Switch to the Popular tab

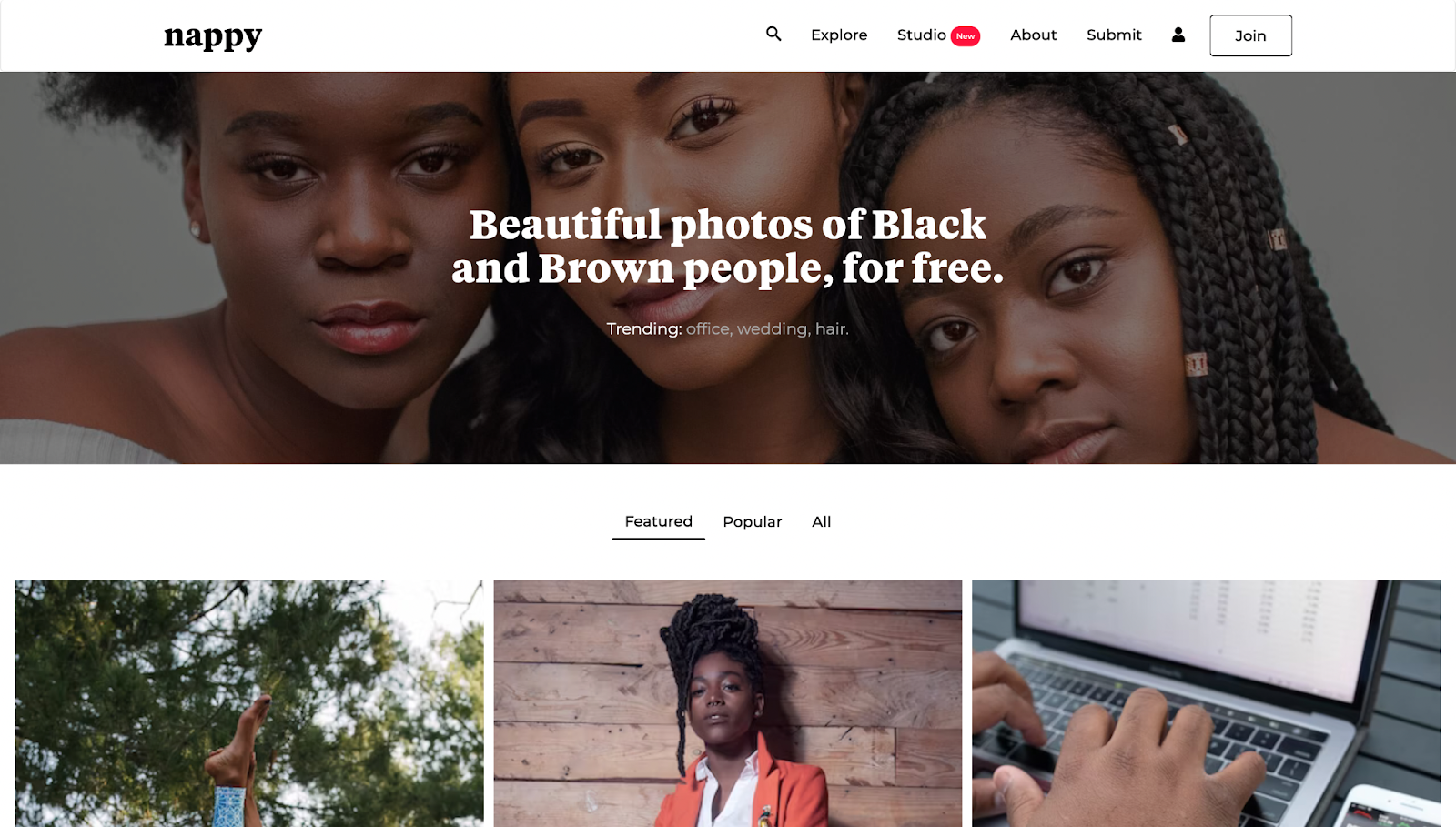[752, 521]
